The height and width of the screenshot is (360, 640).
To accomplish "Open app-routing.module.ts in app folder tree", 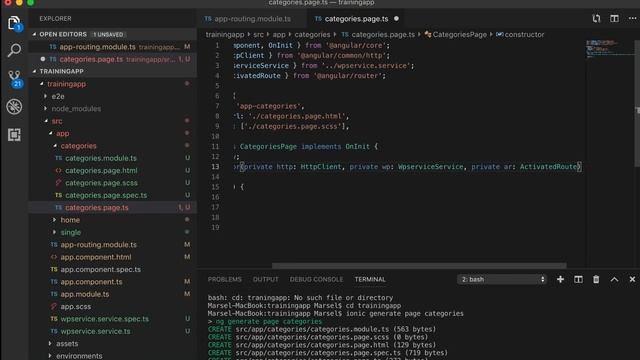I will pos(113,244).
